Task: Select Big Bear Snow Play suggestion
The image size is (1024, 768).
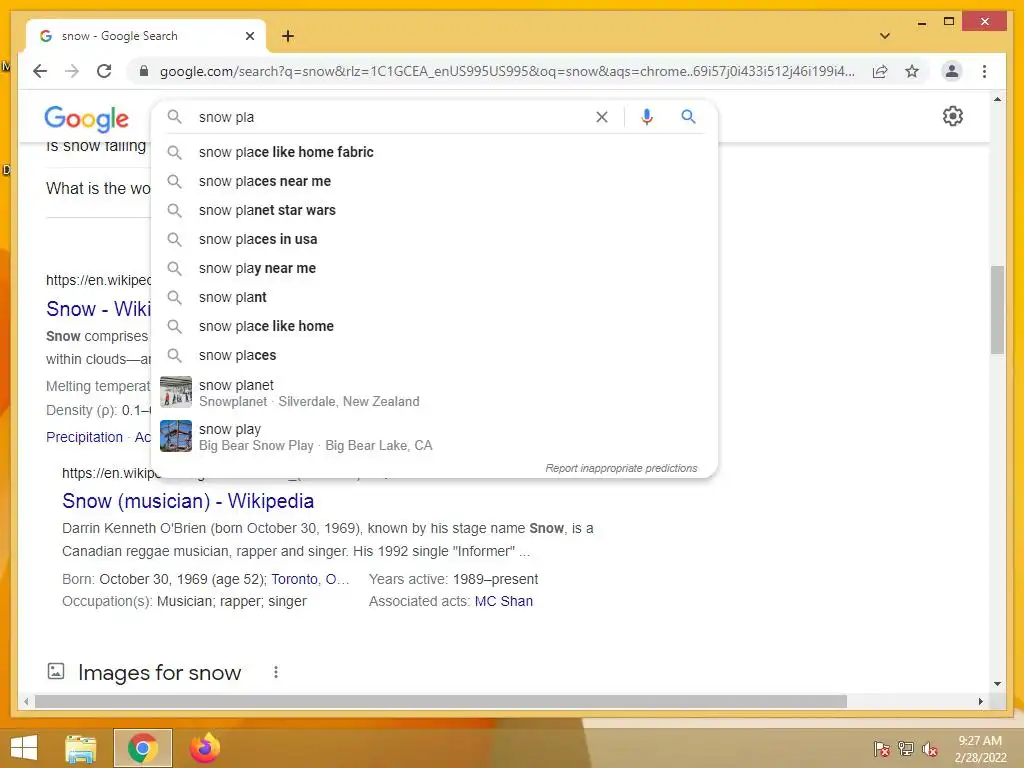Action: (434, 436)
